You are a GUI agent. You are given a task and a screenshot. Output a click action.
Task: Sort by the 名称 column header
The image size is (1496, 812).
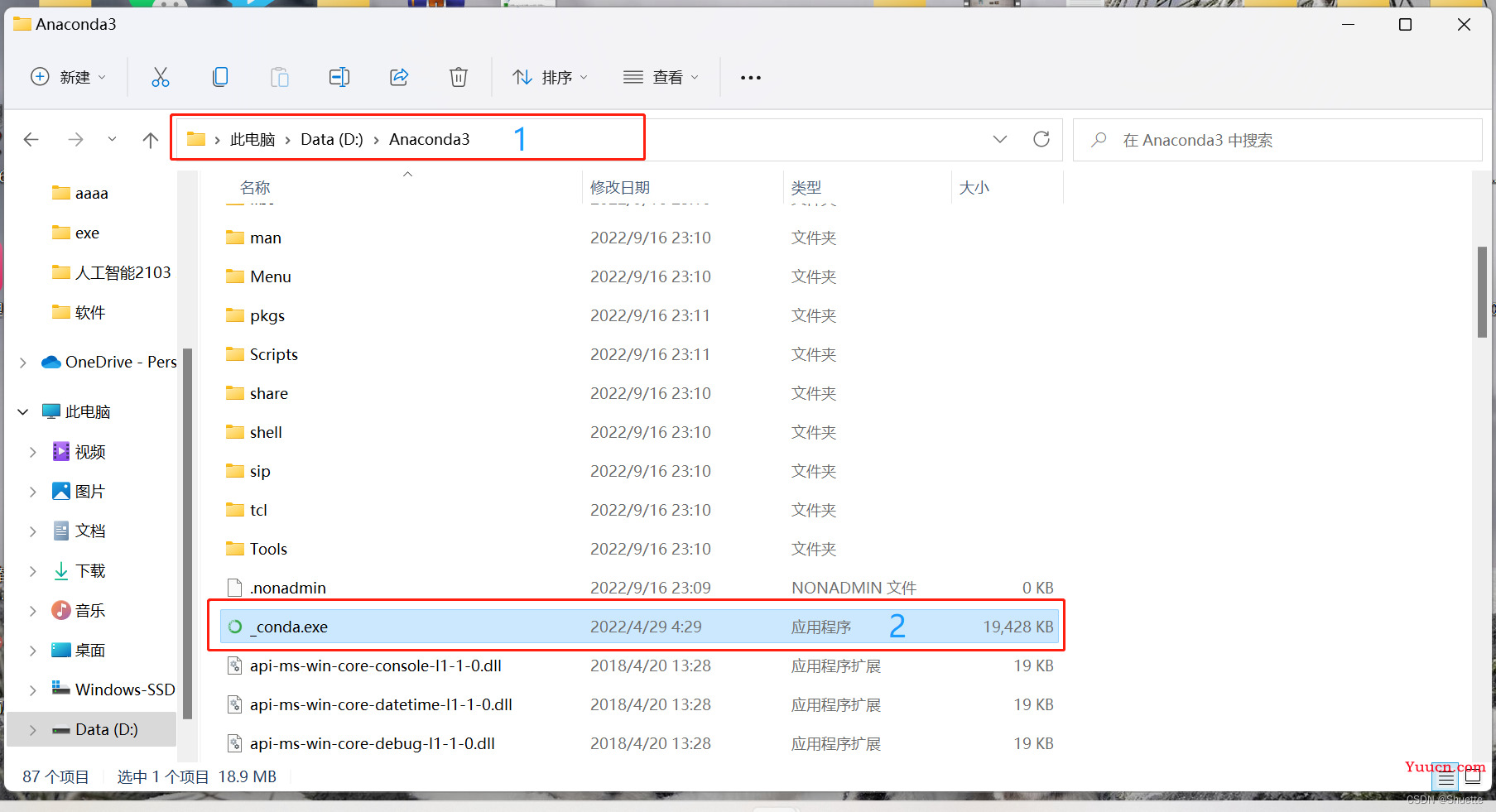click(255, 188)
